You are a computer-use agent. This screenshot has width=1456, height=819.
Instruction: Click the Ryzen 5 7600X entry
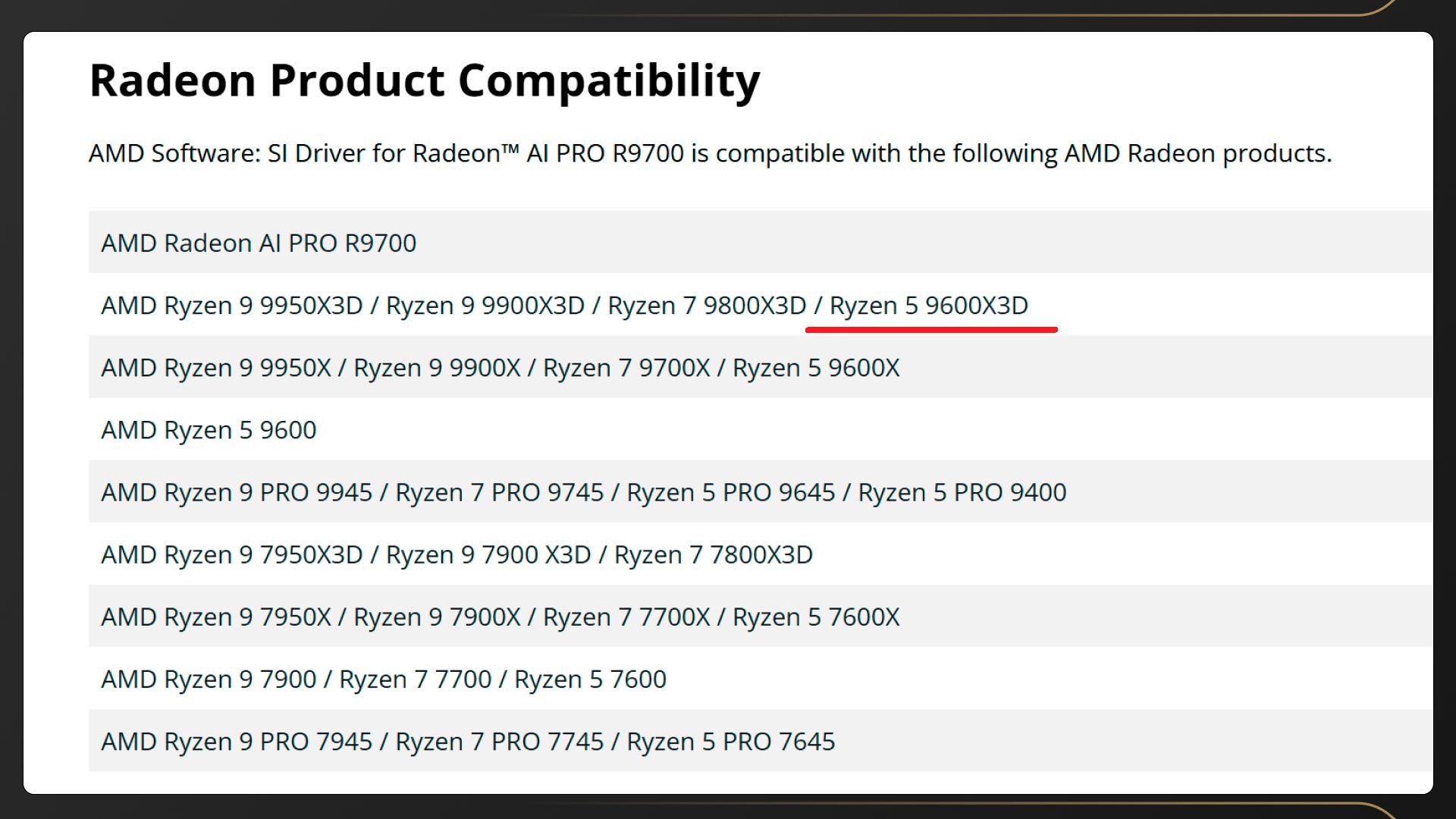816,617
